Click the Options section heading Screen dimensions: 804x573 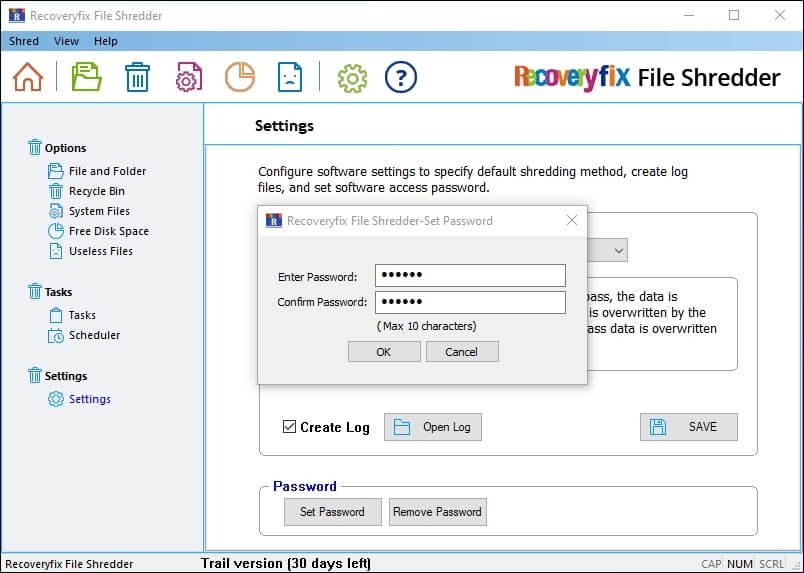pos(65,148)
